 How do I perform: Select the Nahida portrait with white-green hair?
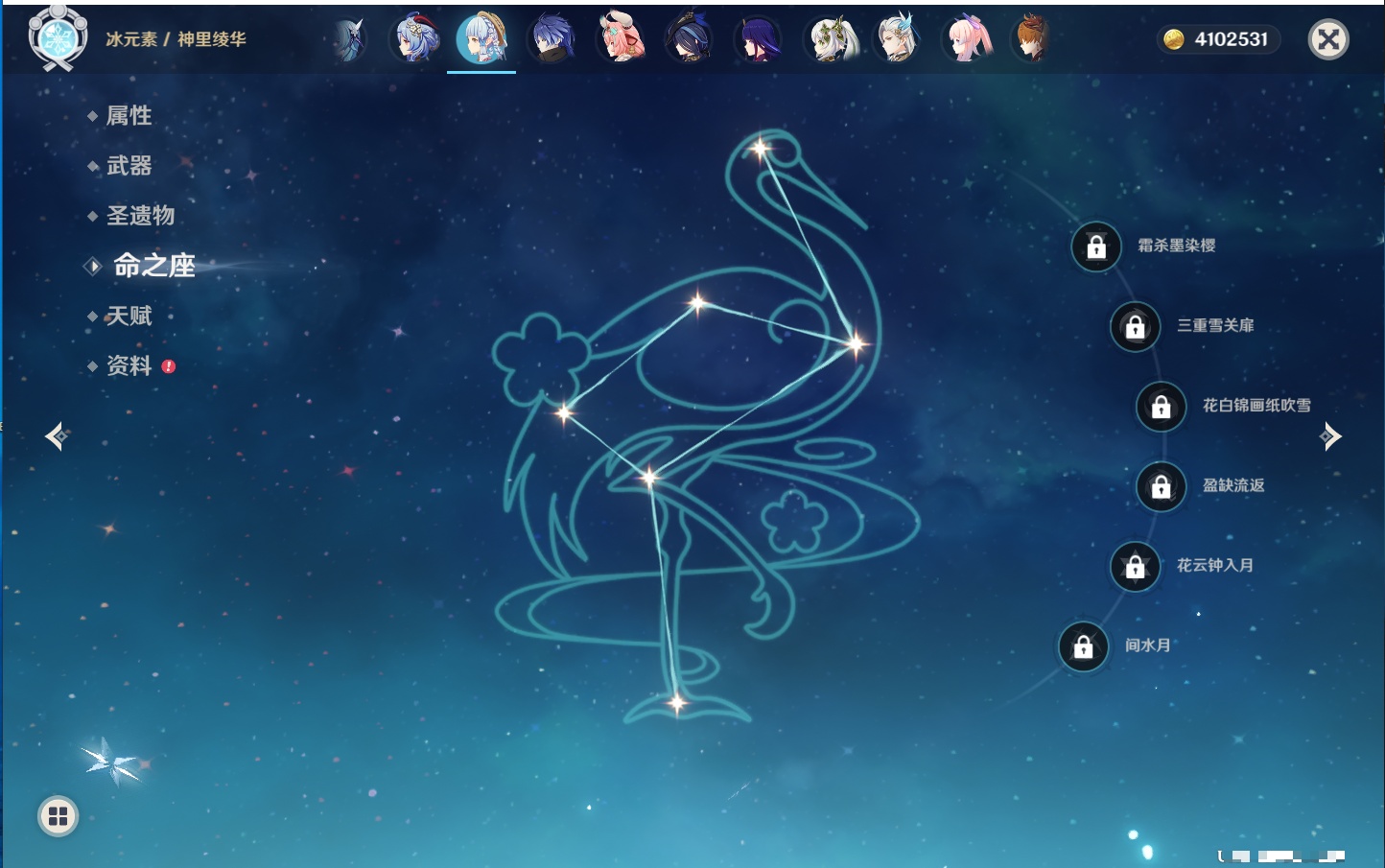point(829,39)
